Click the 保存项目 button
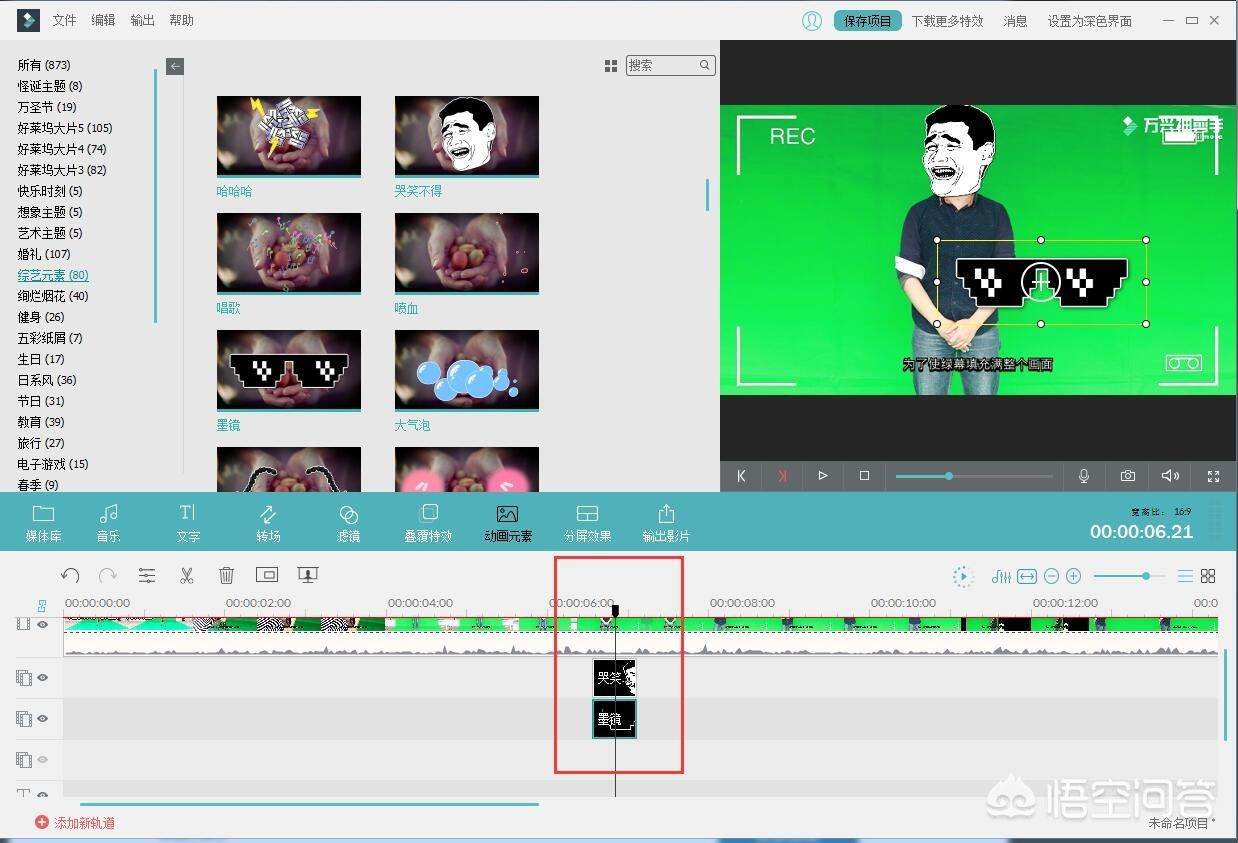The width and height of the screenshot is (1238, 843). click(867, 21)
